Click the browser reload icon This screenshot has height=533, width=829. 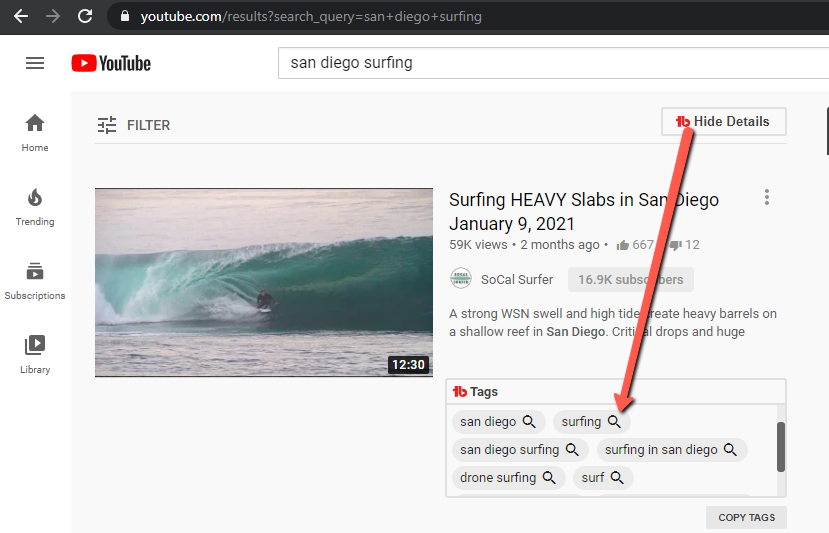point(85,16)
